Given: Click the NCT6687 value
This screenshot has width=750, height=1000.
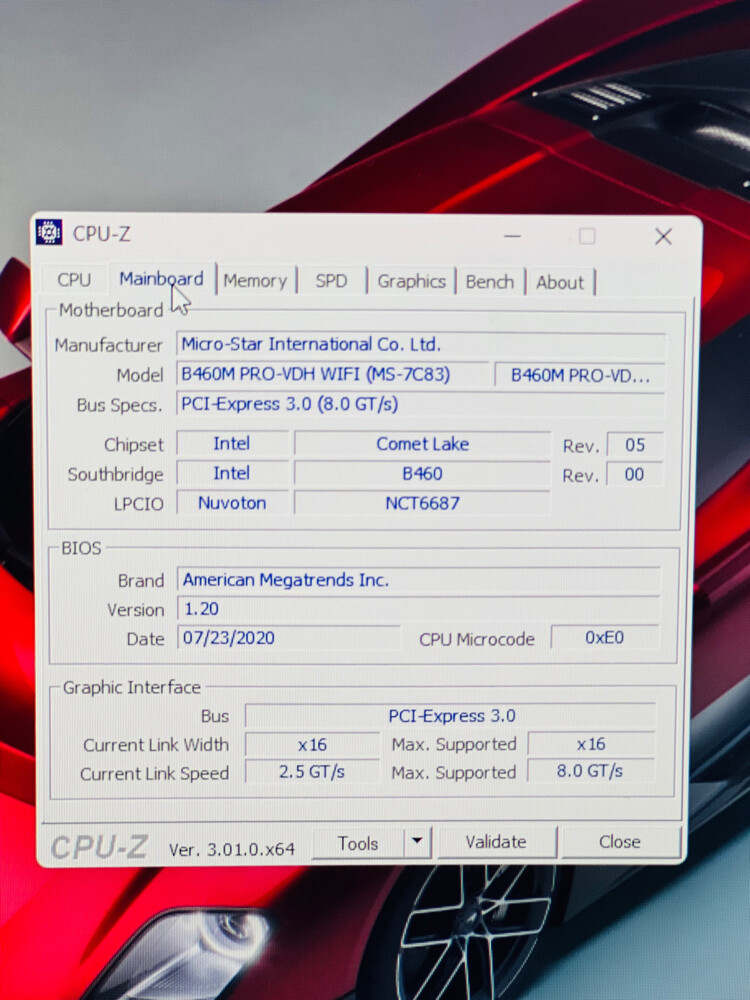Looking at the screenshot, I should pyautogui.click(x=422, y=503).
